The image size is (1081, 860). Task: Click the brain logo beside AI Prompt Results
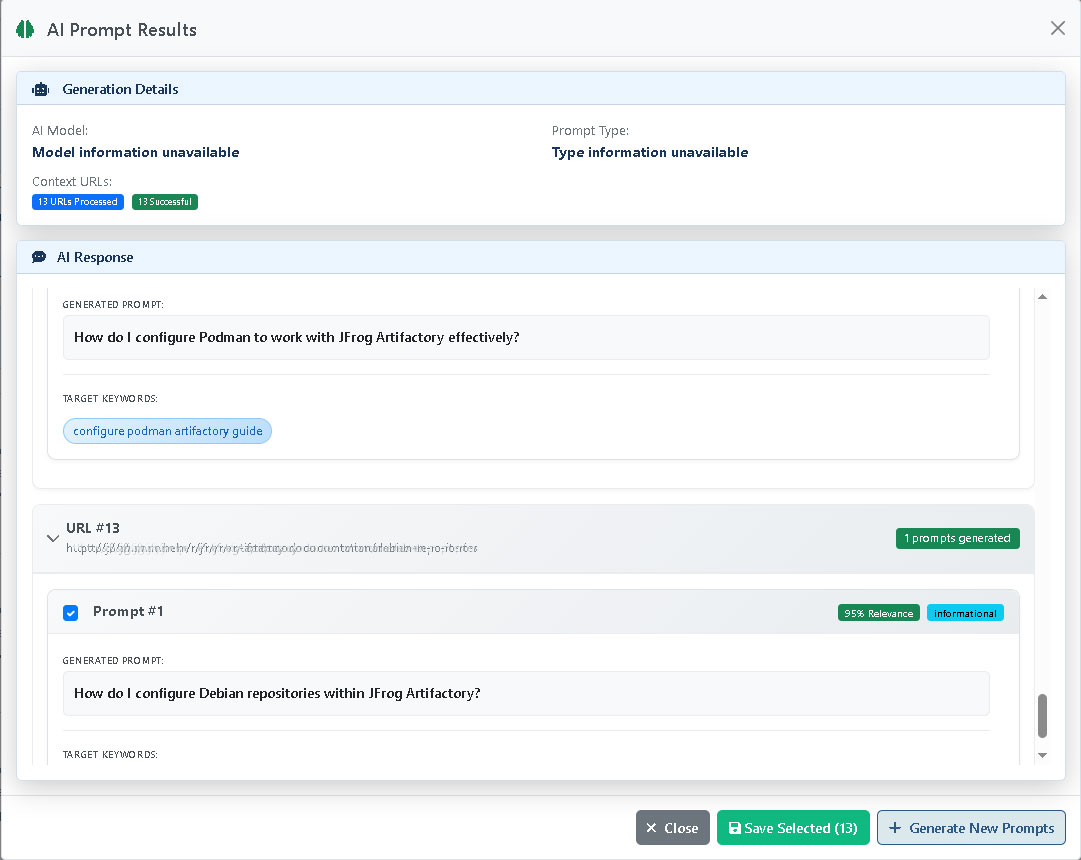[x=24, y=29]
